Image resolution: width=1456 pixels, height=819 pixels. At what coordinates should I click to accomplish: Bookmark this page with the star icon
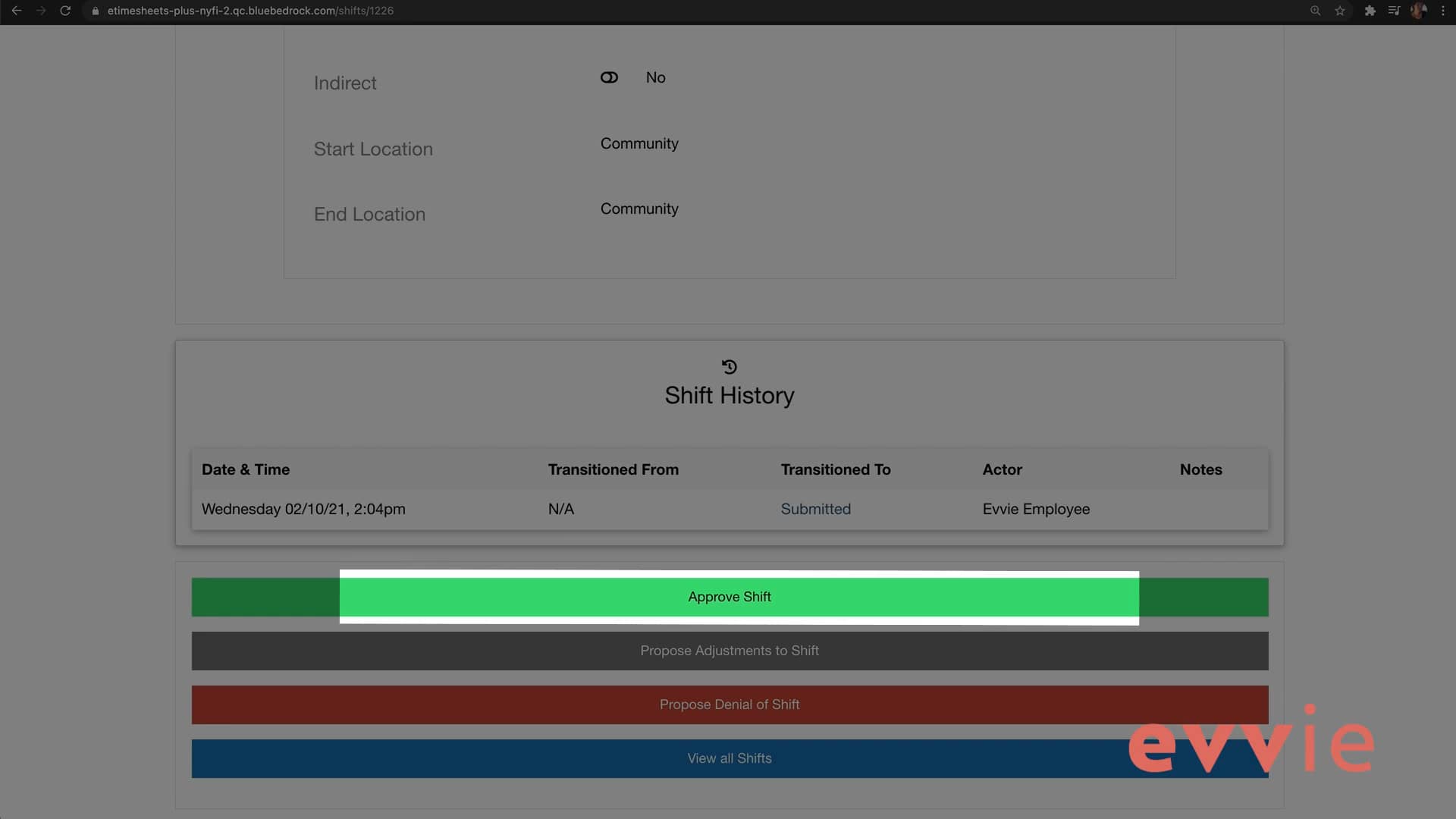click(1340, 11)
